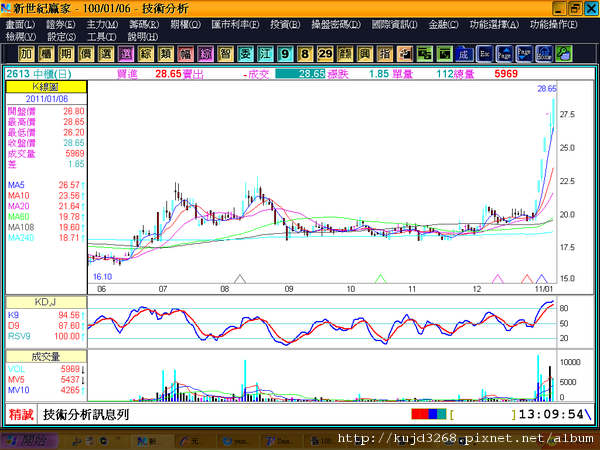Click the red-blue-cyan color bar in status bar
600x450 pixels.
[x=429, y=414]
